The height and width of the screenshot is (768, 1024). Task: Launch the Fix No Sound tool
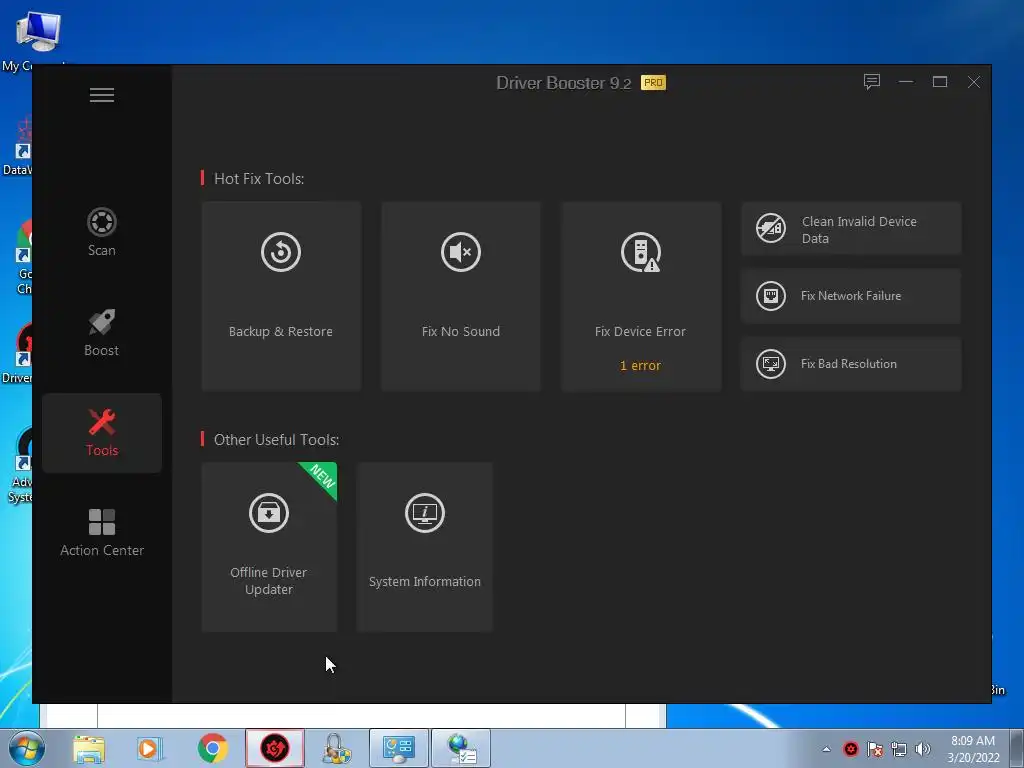tap(460, 296)
